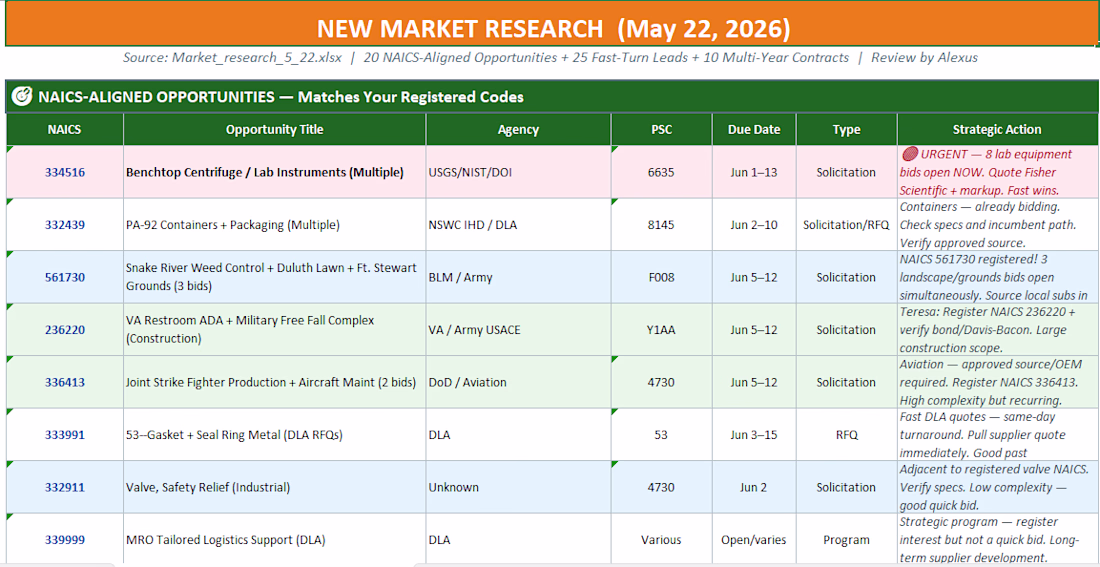This screenshot has width=1100, height=567.
Task: Select Snake River Weed Control title cell
Action: pyautogui.click(x=275, y=277)
